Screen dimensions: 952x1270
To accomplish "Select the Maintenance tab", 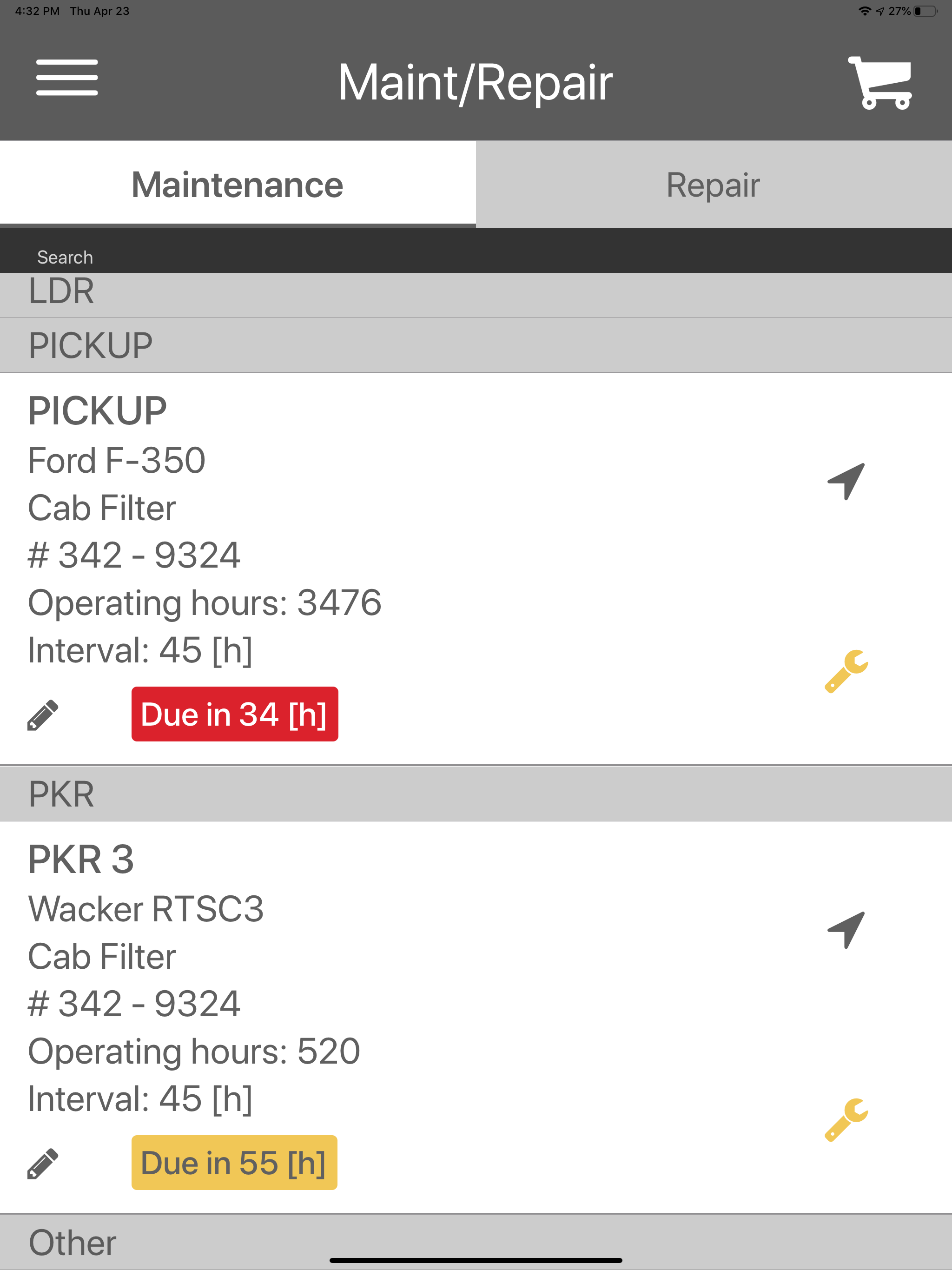I will [238, 184].
